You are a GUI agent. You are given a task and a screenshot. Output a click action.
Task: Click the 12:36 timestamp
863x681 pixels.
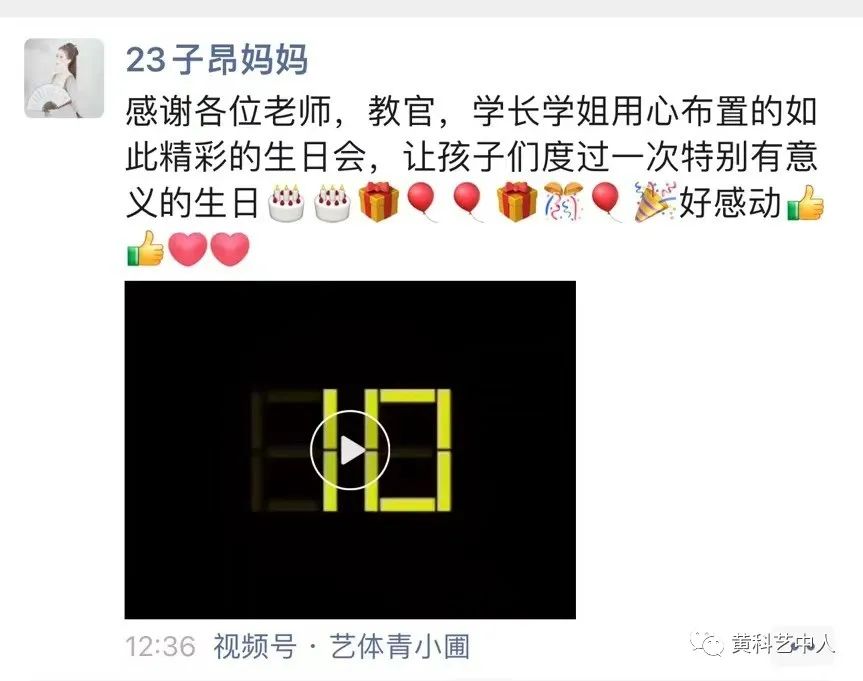point(160,647)
